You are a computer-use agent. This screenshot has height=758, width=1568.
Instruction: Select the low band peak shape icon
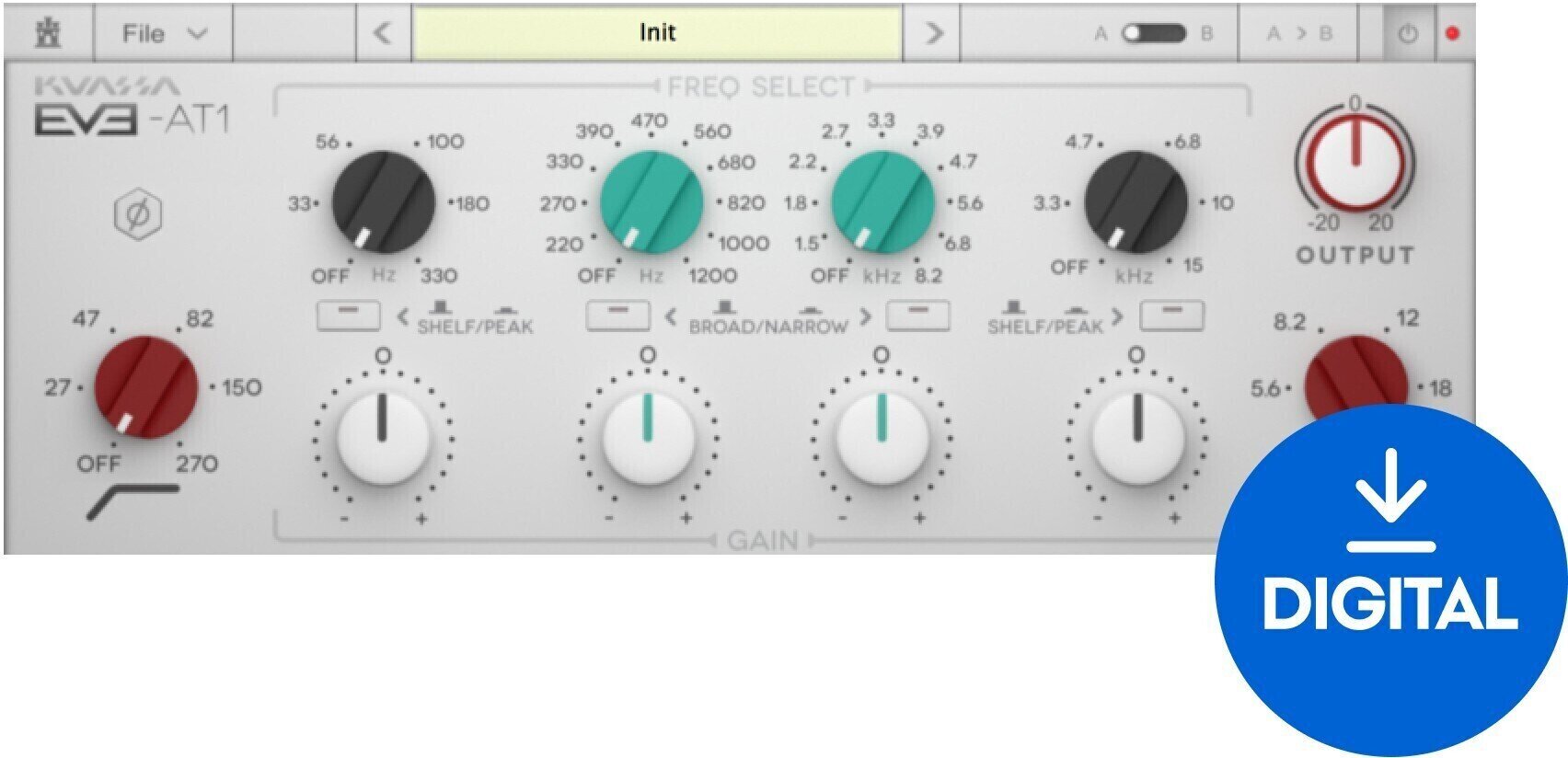505,311
